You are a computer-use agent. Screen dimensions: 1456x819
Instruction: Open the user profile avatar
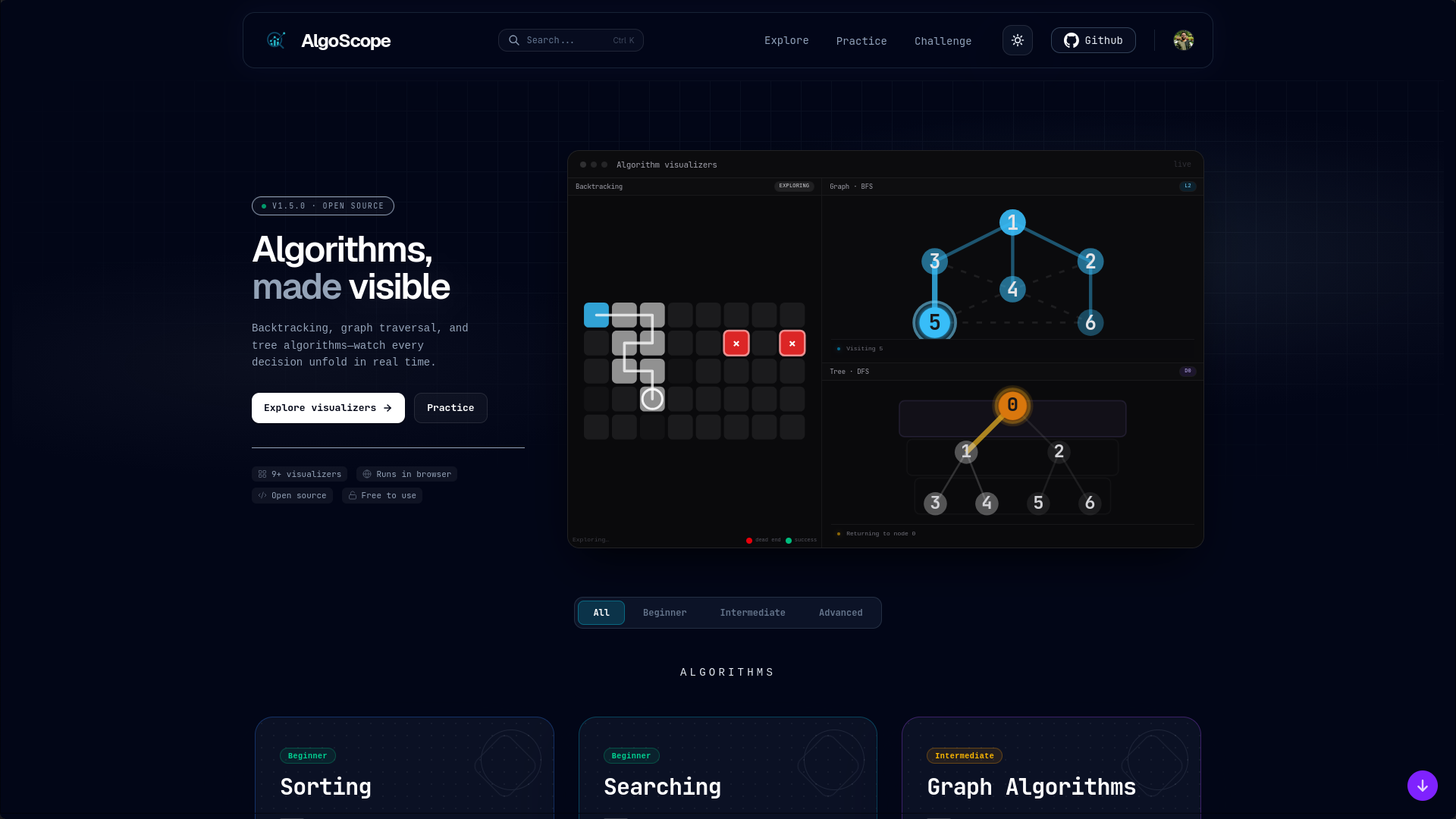click(x=1184, y=40)
